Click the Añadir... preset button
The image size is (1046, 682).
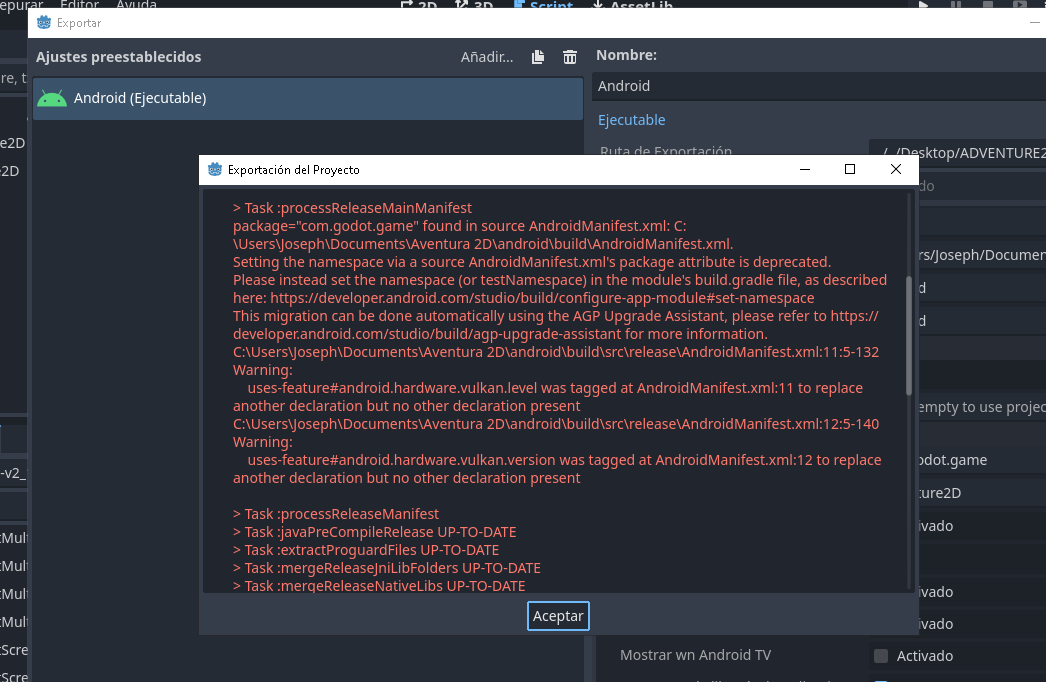pyautogui.click(x=486, y=57)
